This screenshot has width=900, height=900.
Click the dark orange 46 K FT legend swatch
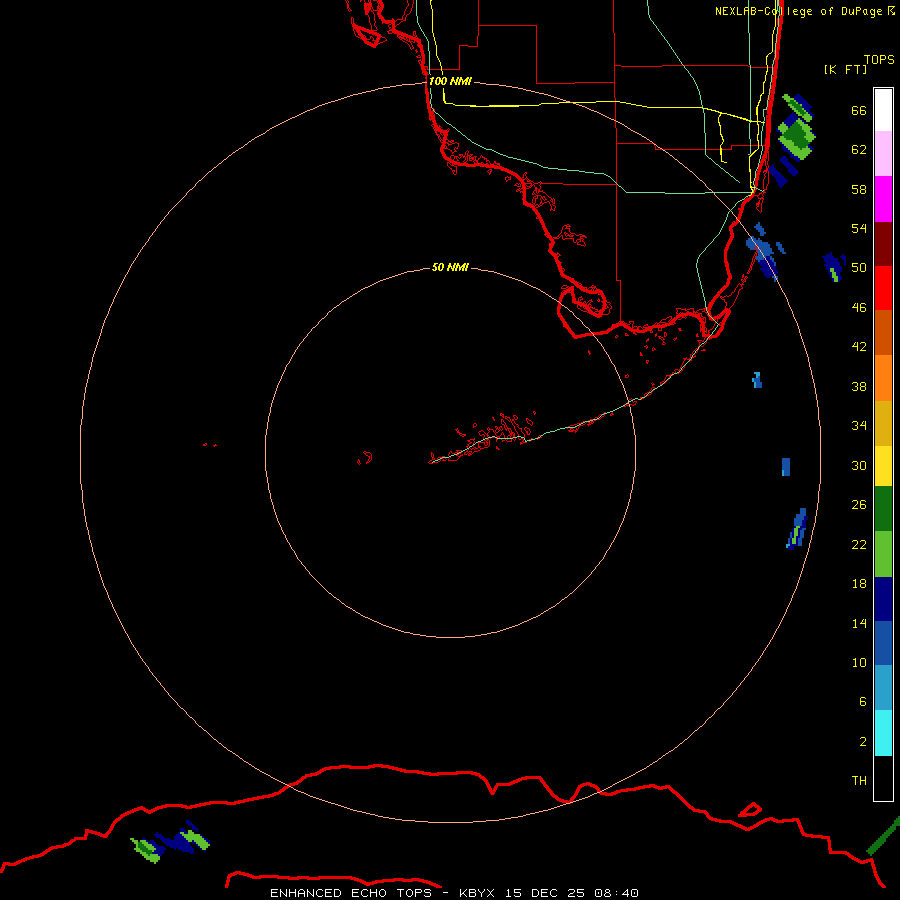tap(883, 332)
